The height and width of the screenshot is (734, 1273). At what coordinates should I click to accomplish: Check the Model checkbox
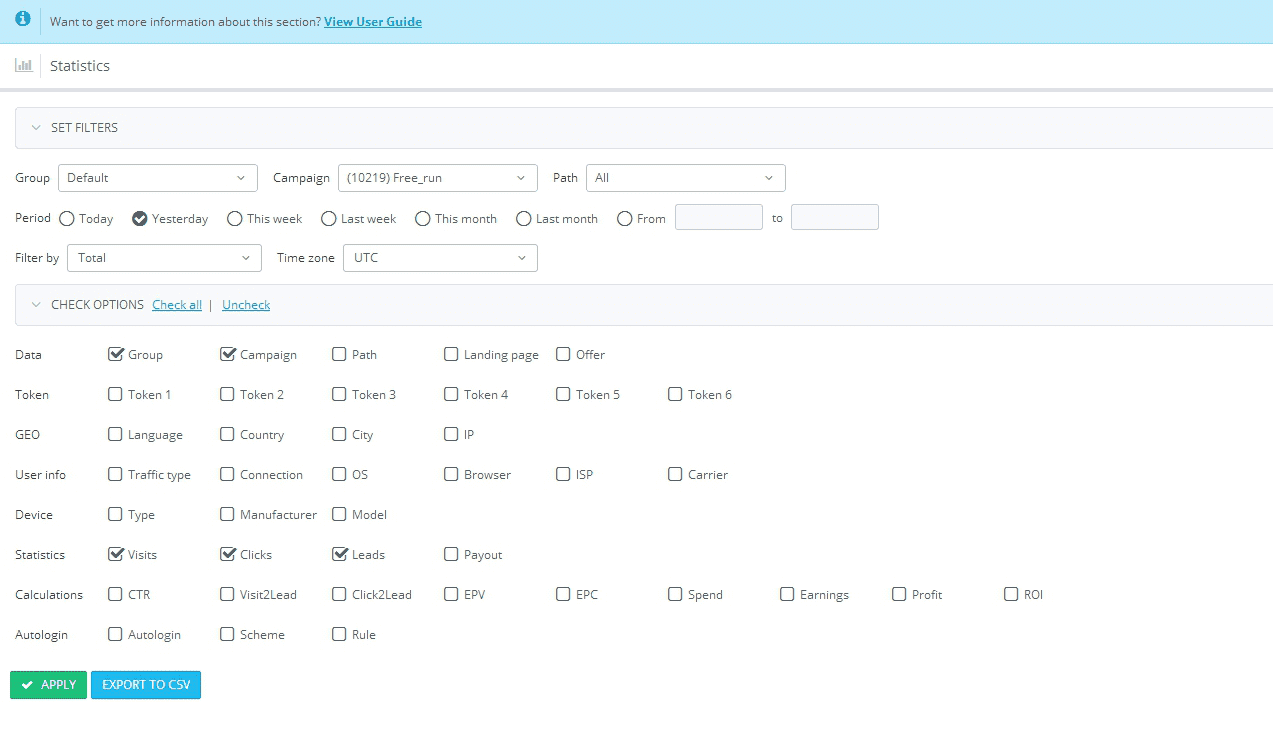point(339,514)
